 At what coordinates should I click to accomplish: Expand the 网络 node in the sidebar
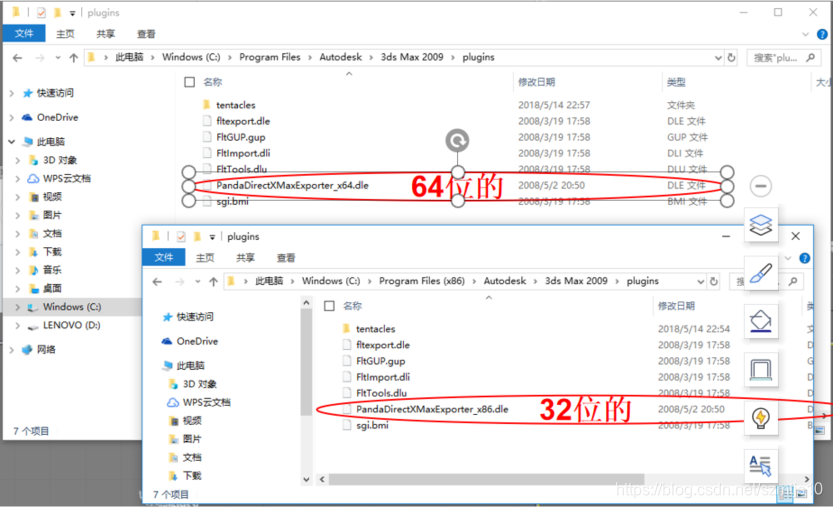(x=12, y=350)
